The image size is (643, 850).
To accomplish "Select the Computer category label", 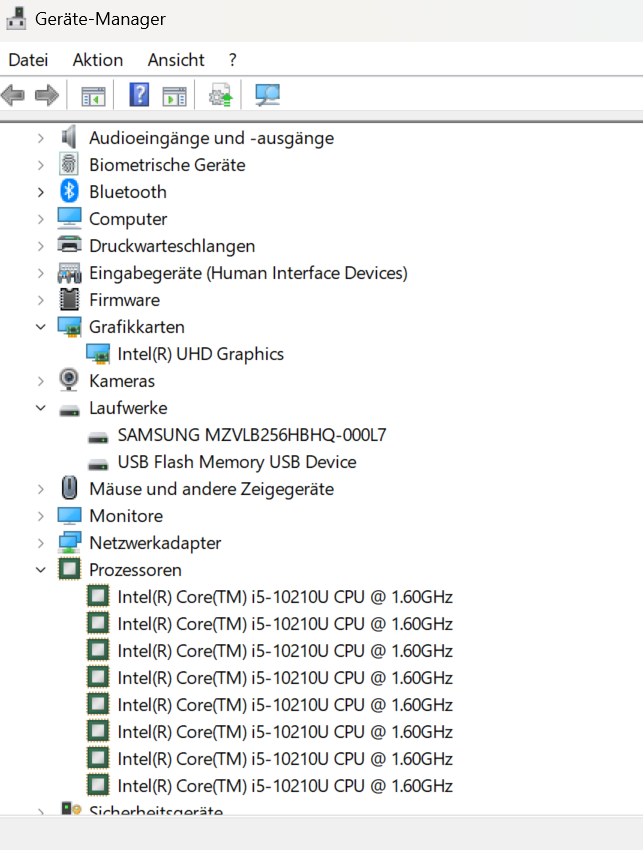I will (128, 219).
